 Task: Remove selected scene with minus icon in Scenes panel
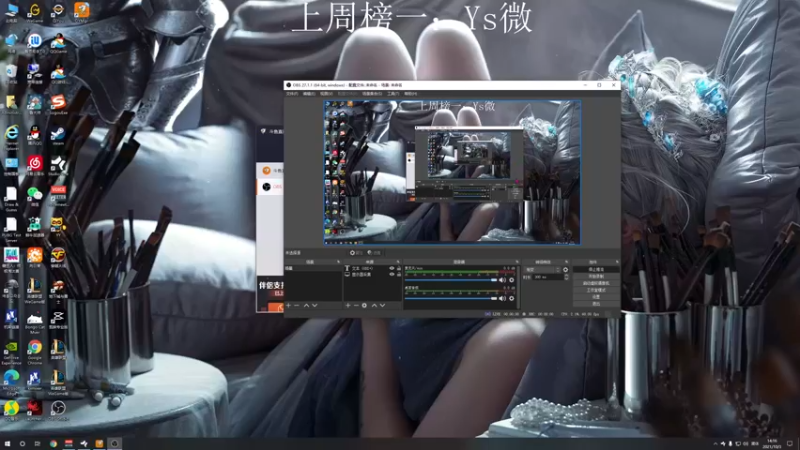(x=297, y=306)
